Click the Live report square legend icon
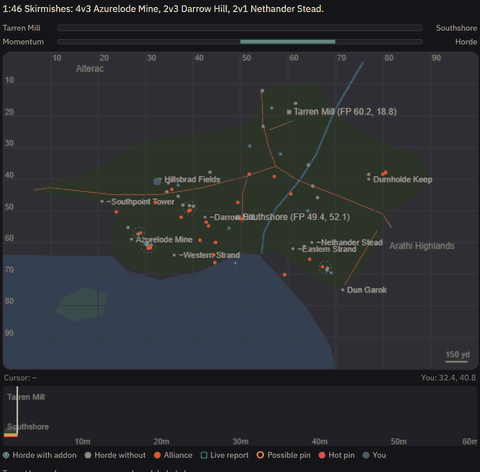The image size is (480, 472). 204,455
